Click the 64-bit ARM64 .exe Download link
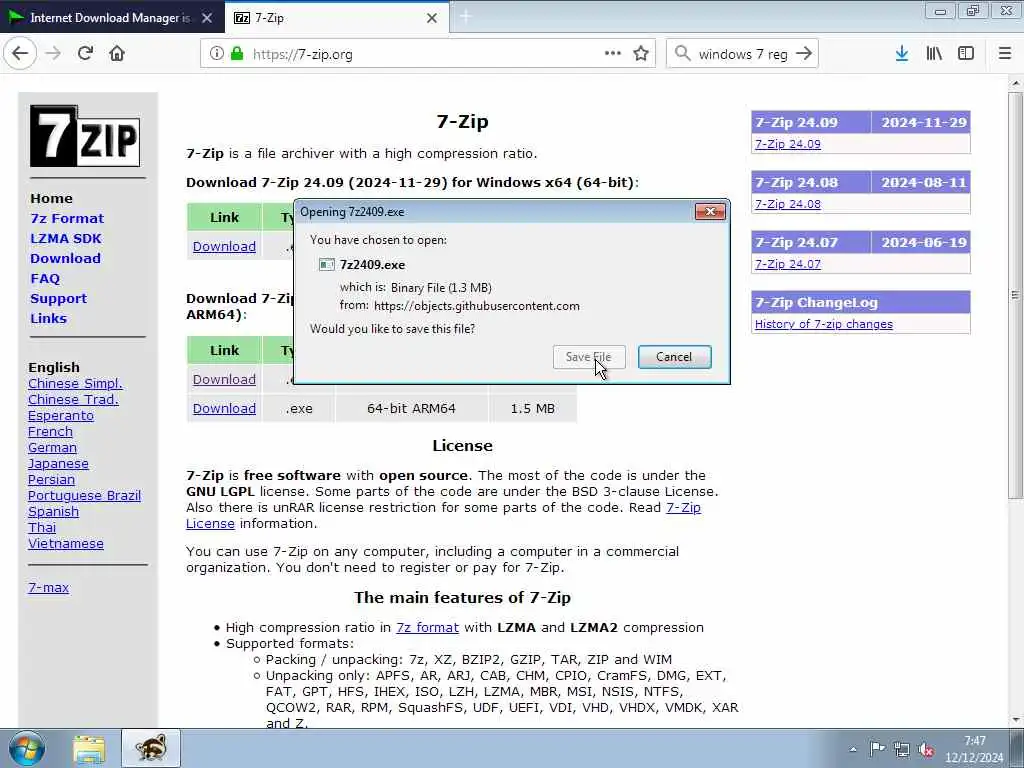Image resolution: width=1024 pixels, height=768 pixels. point(224,408)
